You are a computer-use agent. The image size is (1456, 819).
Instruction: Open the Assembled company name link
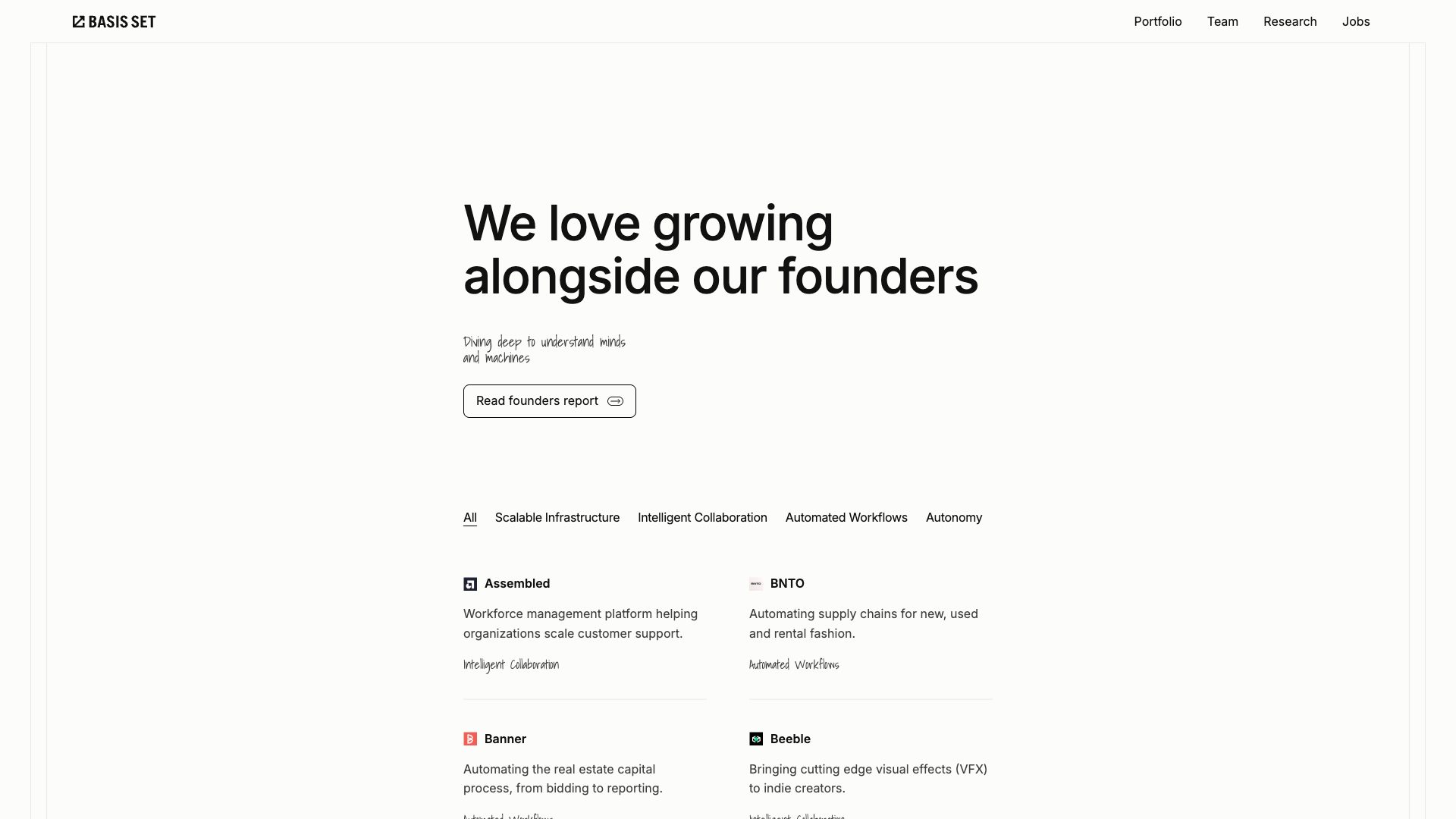pos(516,584)
